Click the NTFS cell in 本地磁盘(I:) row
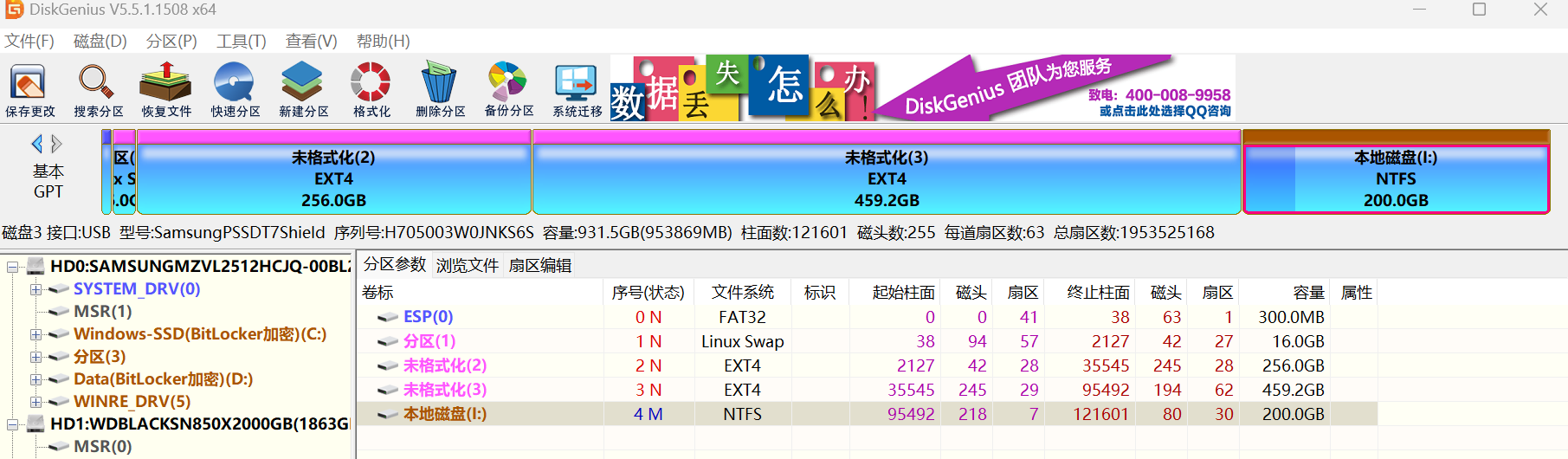 pyautogui.click(x=743, y=414)
